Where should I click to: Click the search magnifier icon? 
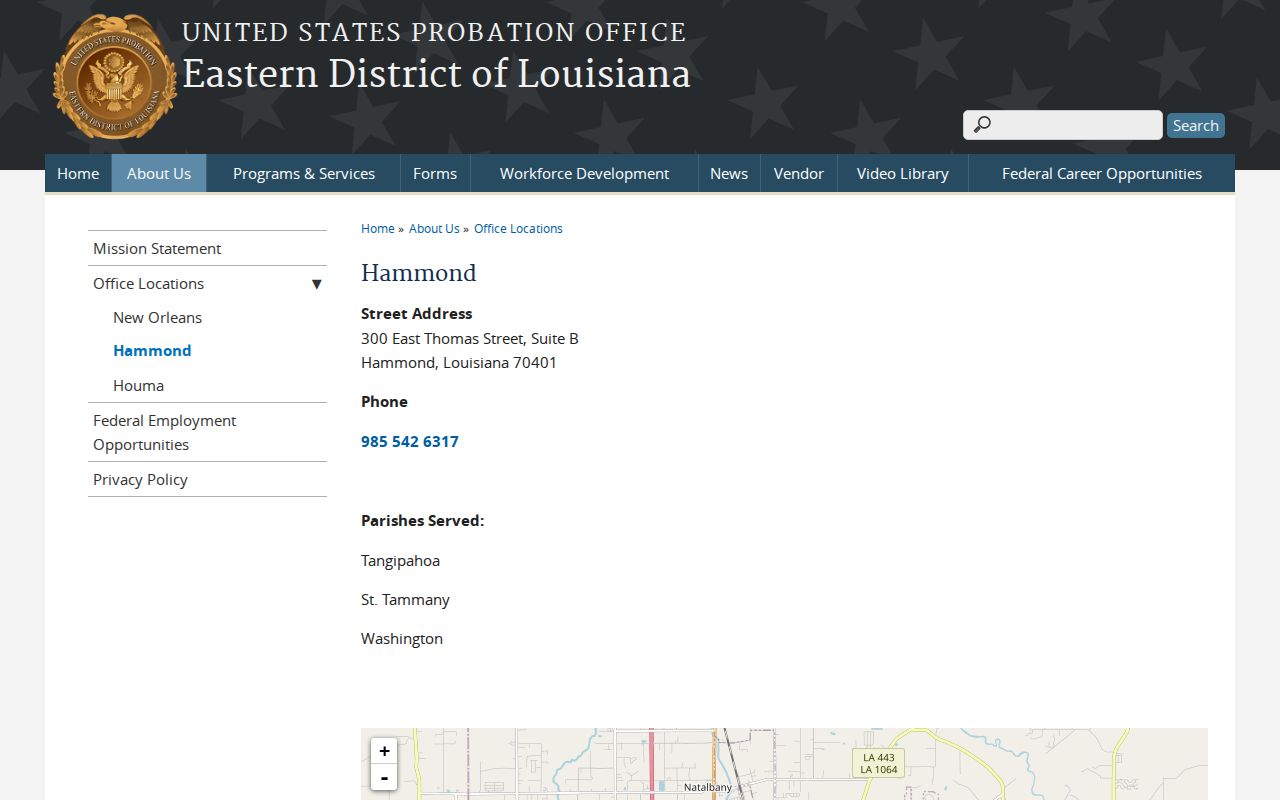982,125
